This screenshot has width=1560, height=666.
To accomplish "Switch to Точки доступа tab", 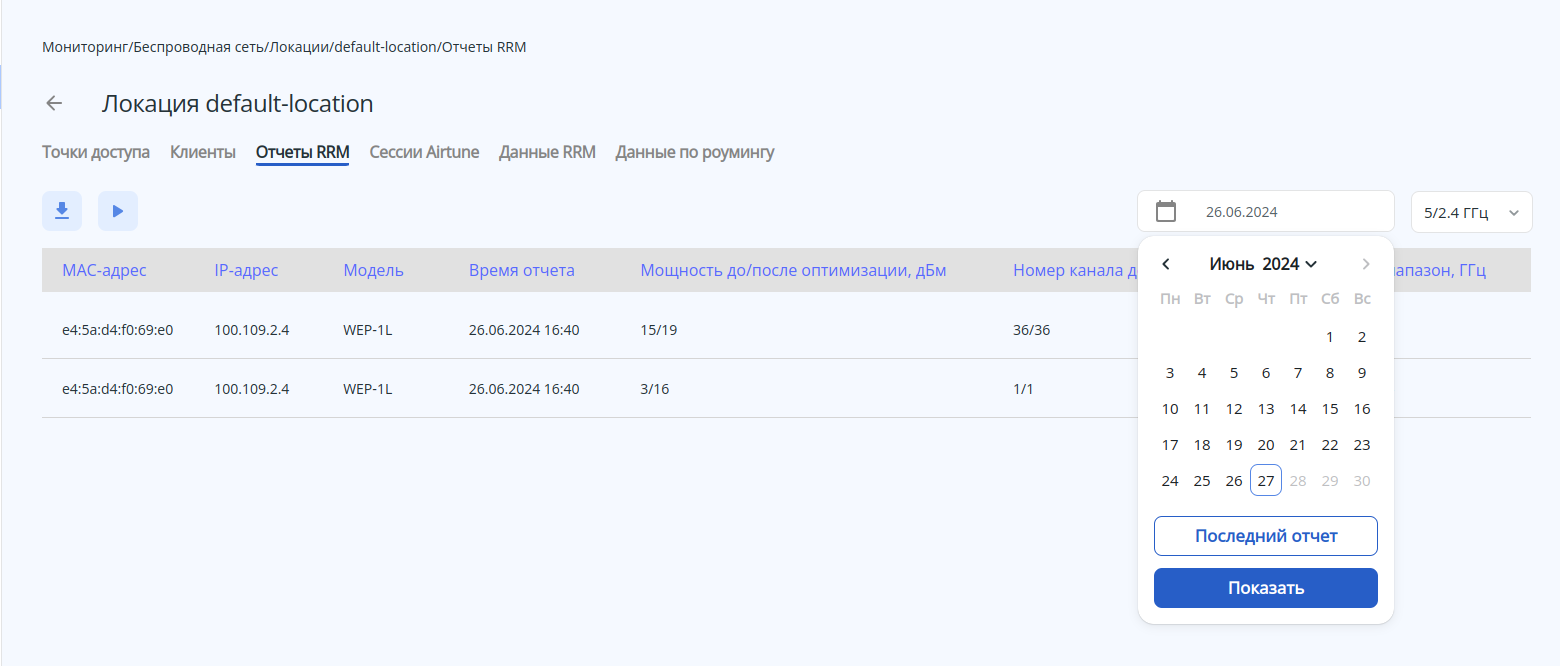I will (96, 152).
